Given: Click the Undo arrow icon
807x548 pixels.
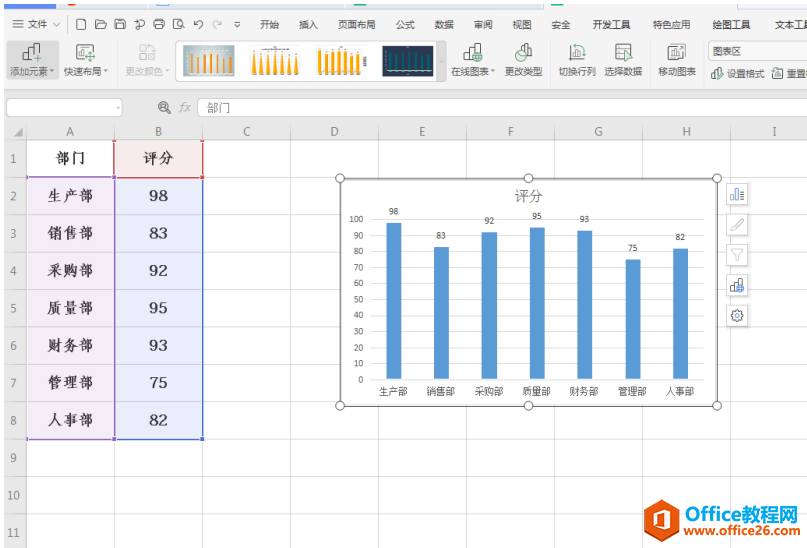Looking at the screenshot, I should click(x=198, y=24).
